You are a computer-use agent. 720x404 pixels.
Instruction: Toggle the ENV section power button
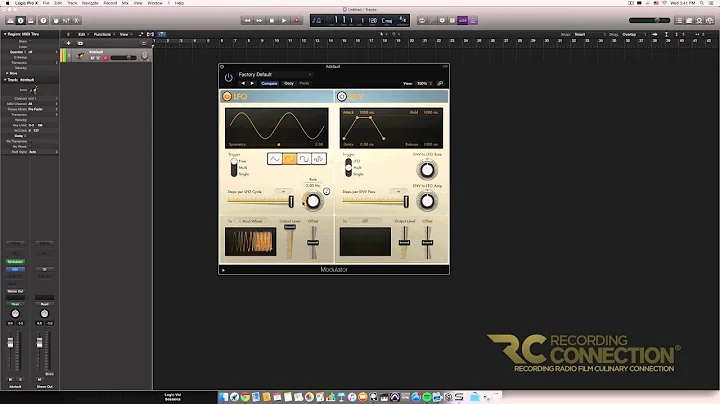pos(342,96)
